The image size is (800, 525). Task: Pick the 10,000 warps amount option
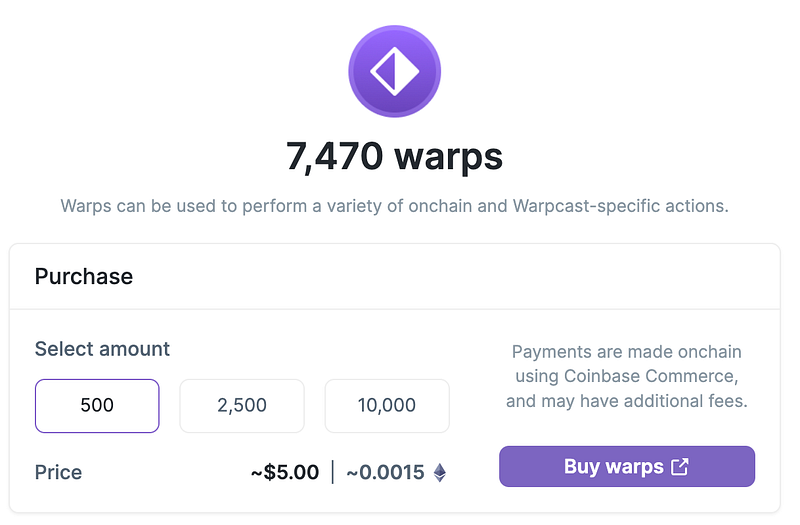[387, 406]
